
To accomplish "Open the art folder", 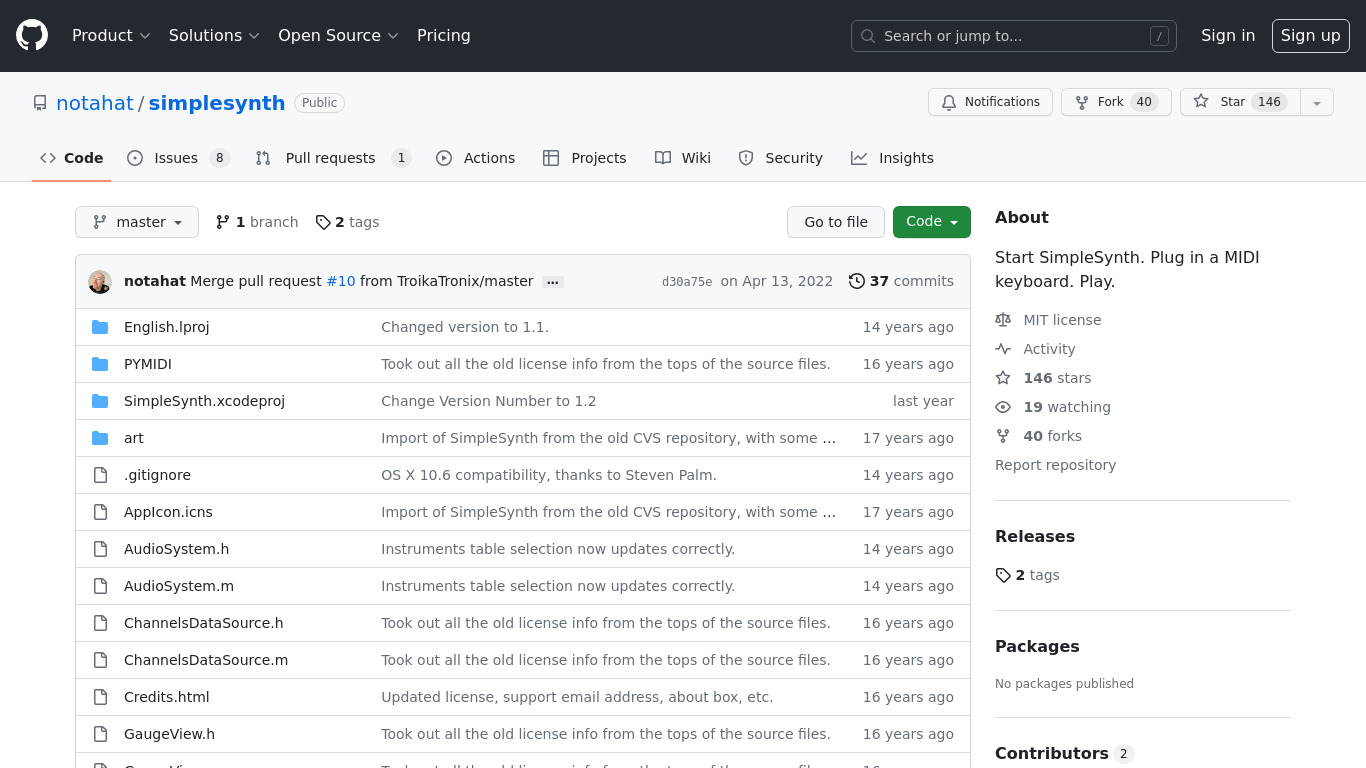I will pos(134,438).
